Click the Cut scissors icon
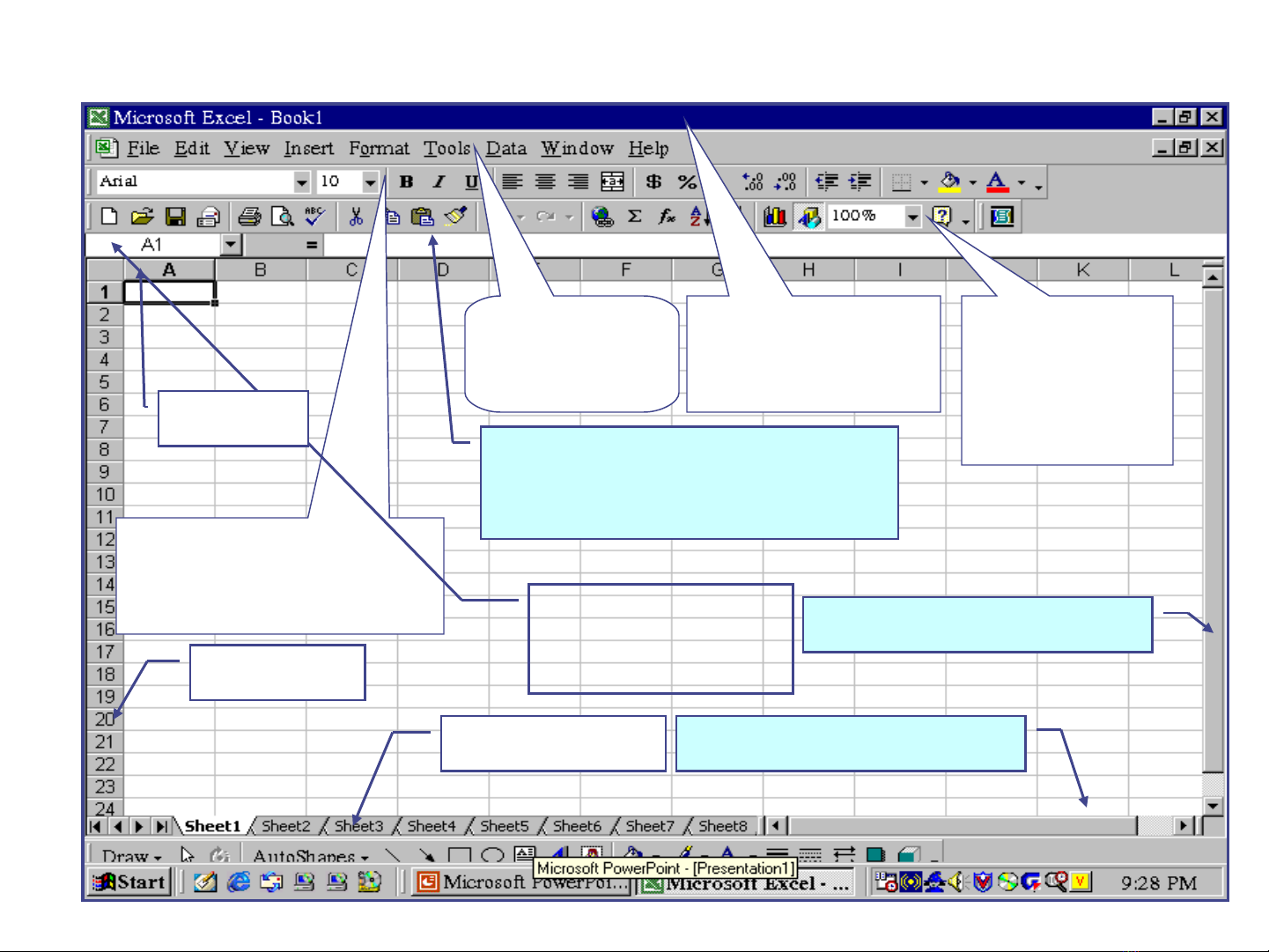The image size is (1269, 952). point(356,217)
